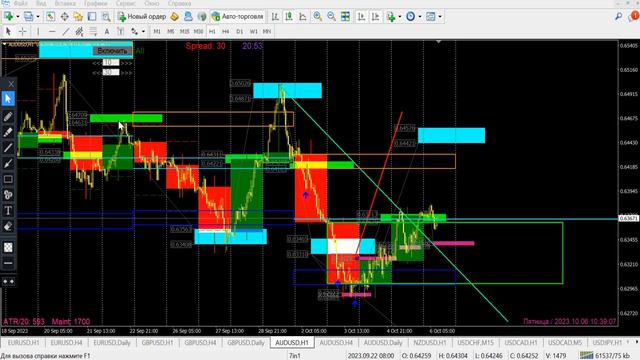Draw a vertical line tool

38,31
